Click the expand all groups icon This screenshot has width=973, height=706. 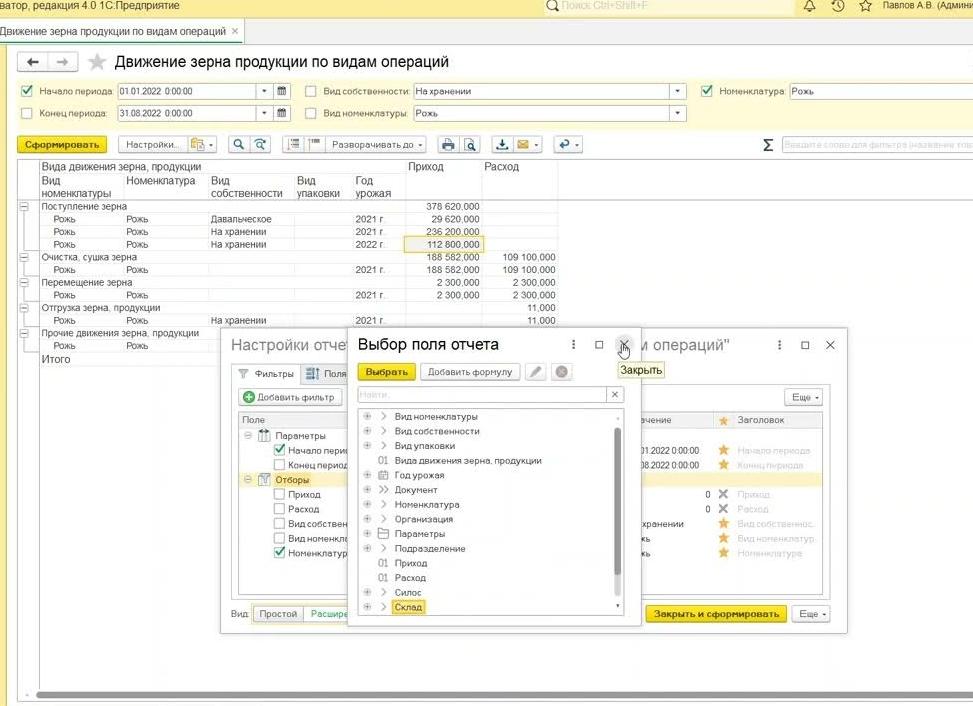294,145
